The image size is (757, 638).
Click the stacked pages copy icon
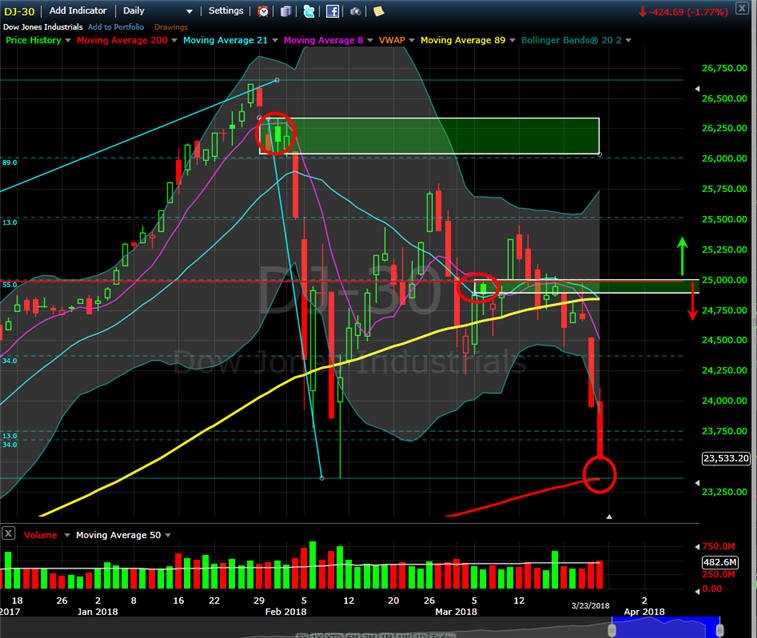point(286,11)
